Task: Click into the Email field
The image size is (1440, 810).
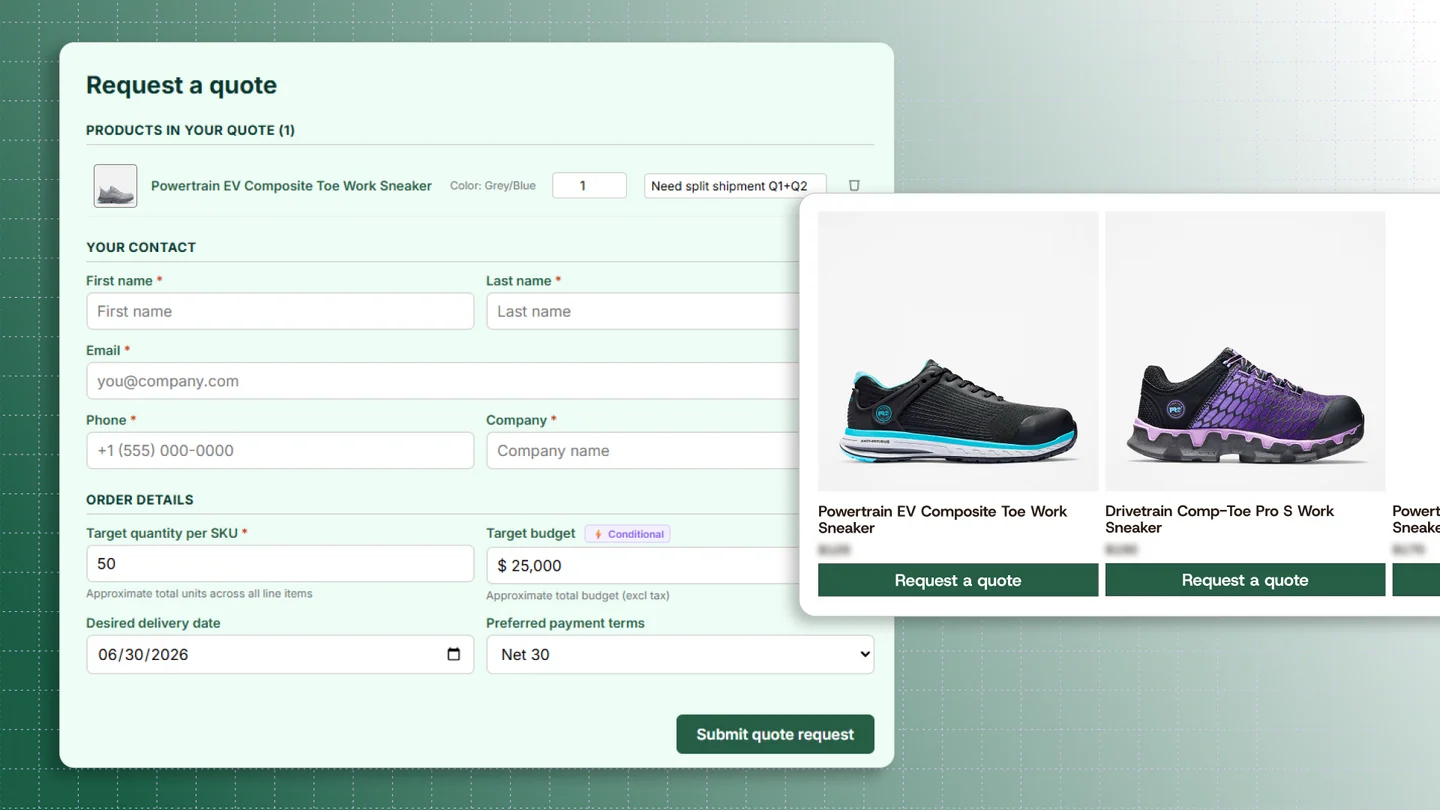Action: (x=443, y=381)
